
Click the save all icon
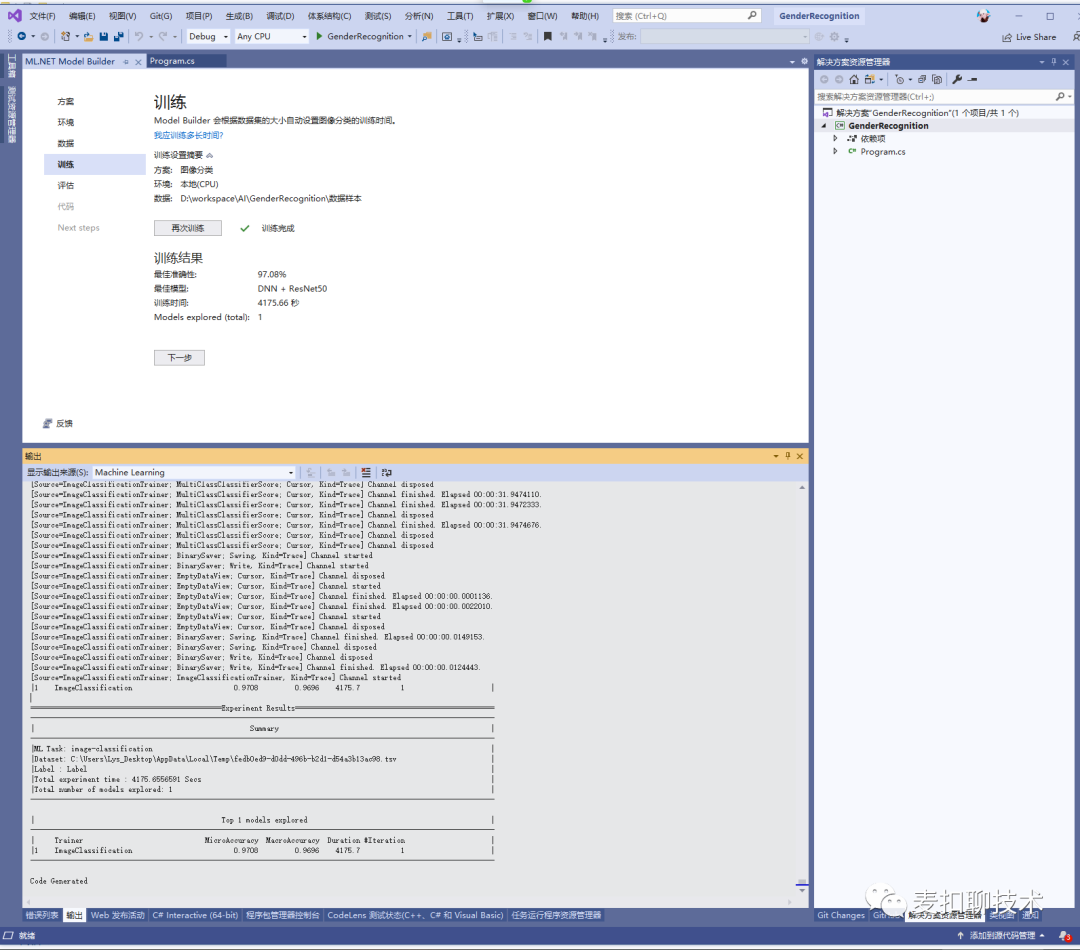pyautogui.click(x=118, y=37)
